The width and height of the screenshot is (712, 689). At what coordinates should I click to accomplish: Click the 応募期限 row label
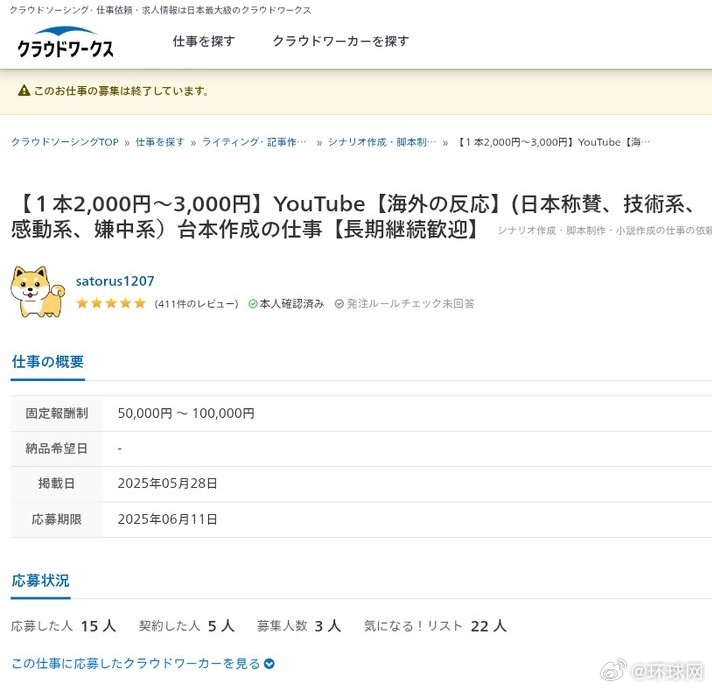(57, 519)
